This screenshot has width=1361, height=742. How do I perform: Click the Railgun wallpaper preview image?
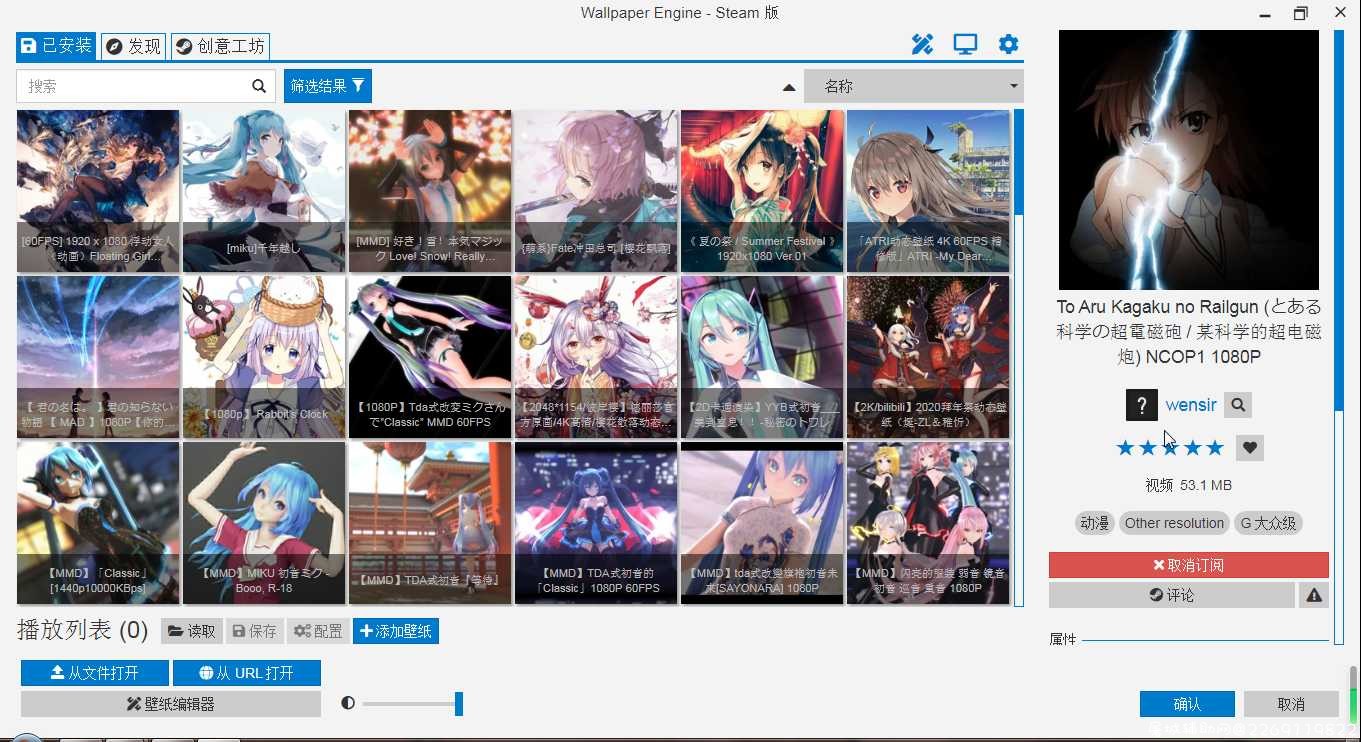[x=1189, y=160]
